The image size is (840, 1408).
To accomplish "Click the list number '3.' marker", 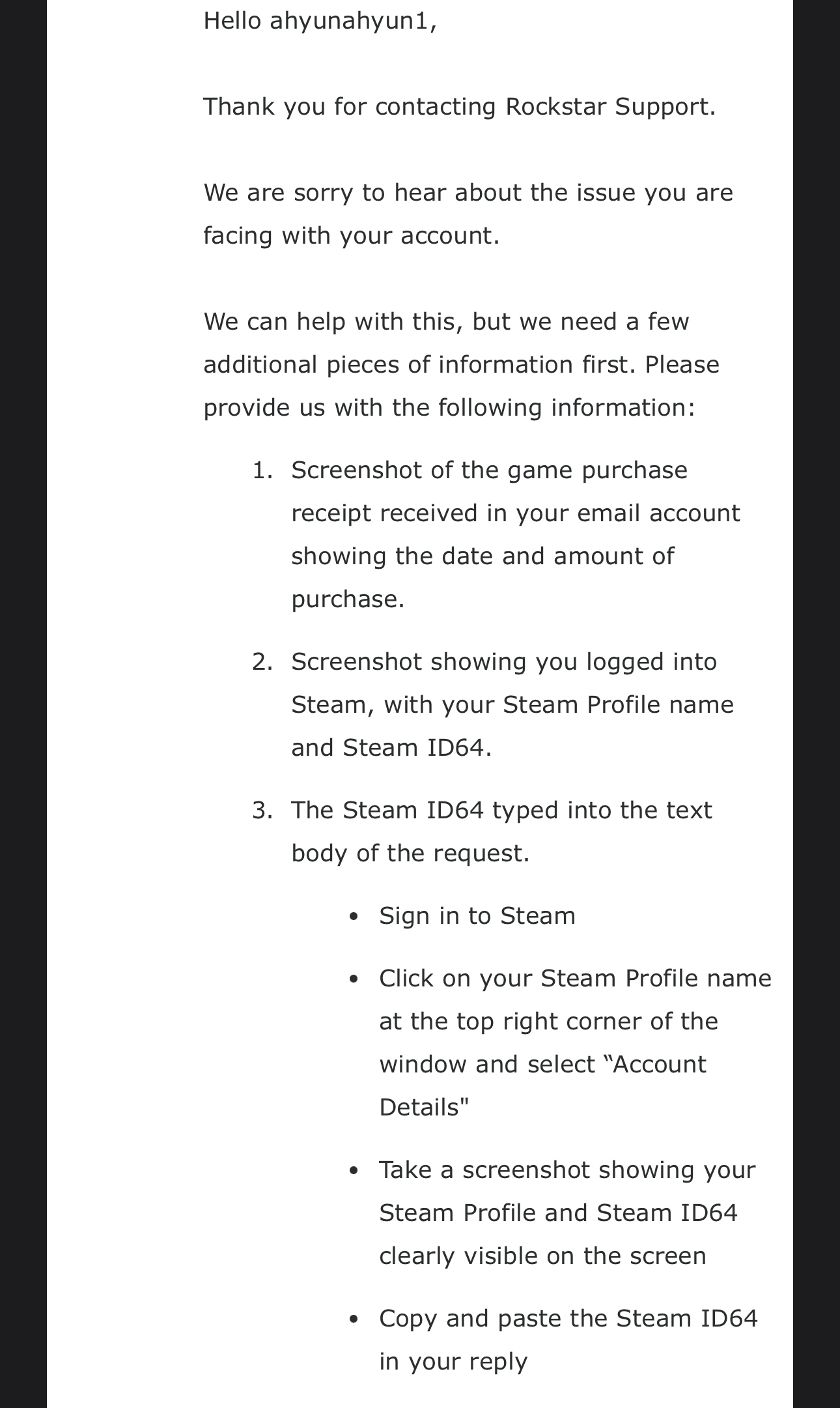I will coord(262,811).
